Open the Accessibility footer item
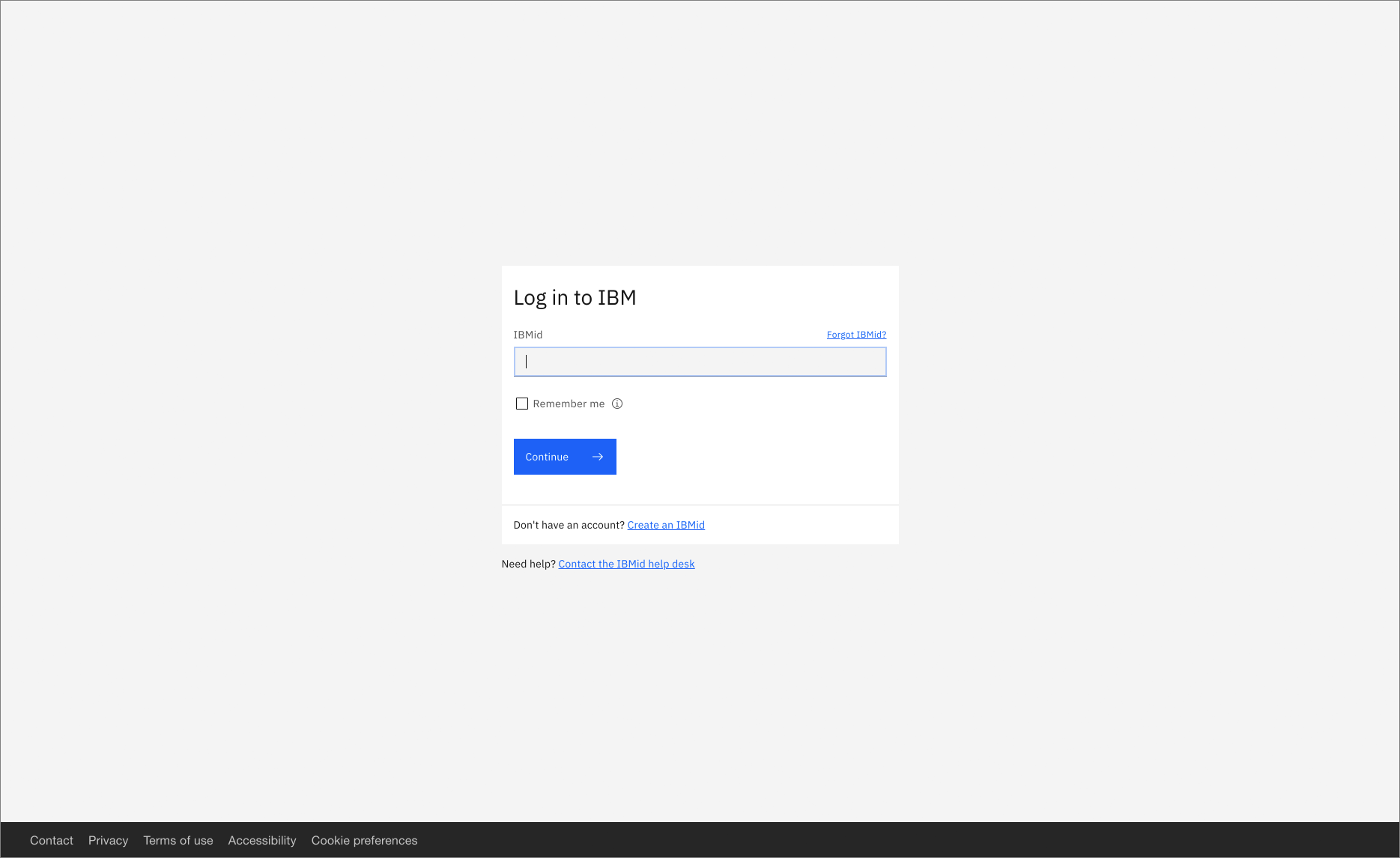The width and height of the screenshot is (1400, 858). (262, 840)
